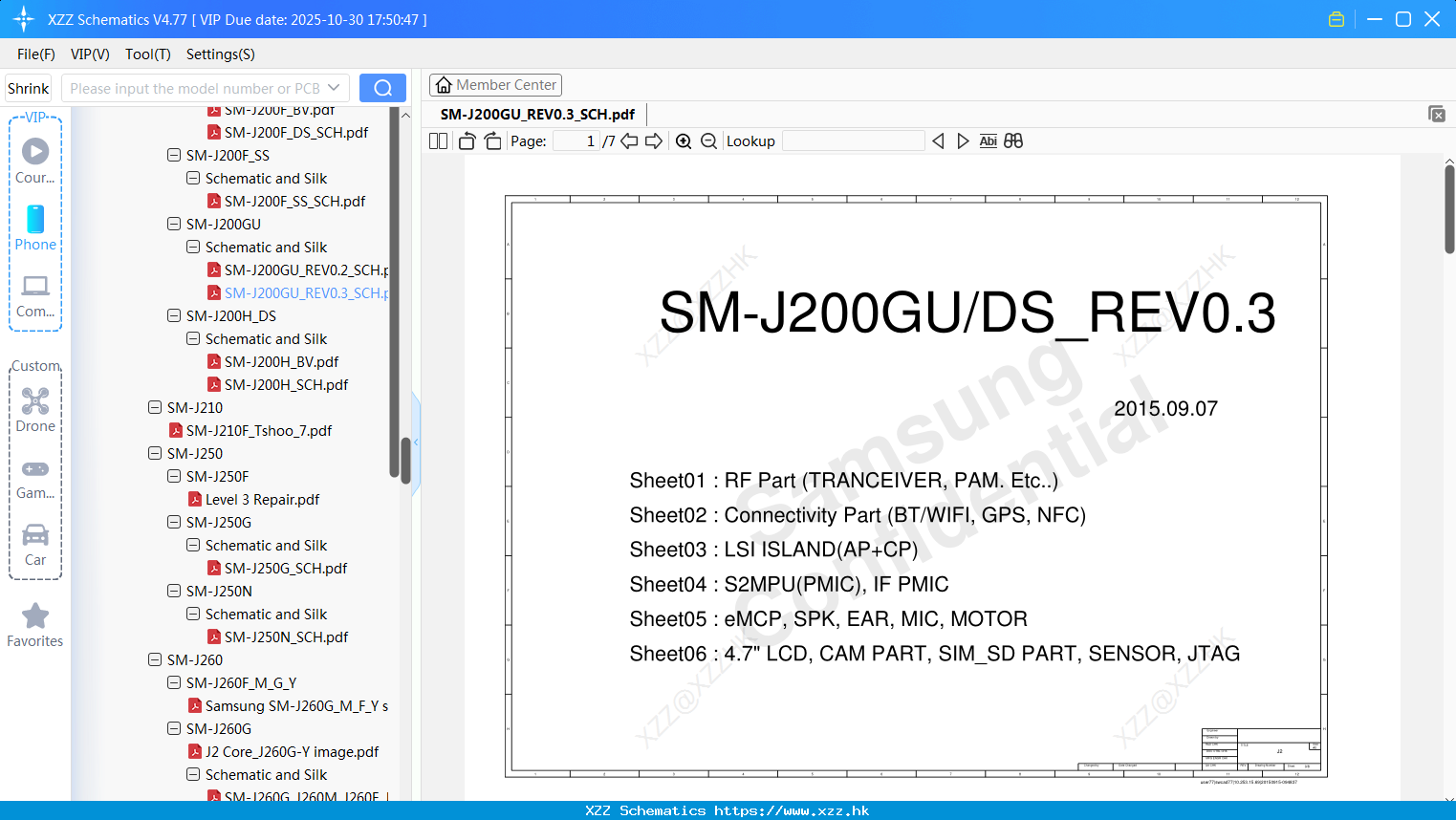Collapse the SM-J250F node
The image size is (1456, 820).
pyautogui.click(x=174, y=476)
